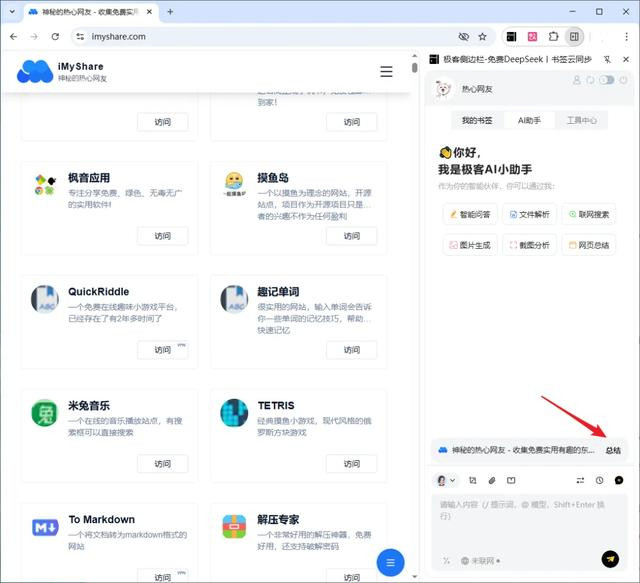The width and height of the screenshot is (640, 583).
Task: Bookmark this page with the star icon
Action: tap(482, 37)
